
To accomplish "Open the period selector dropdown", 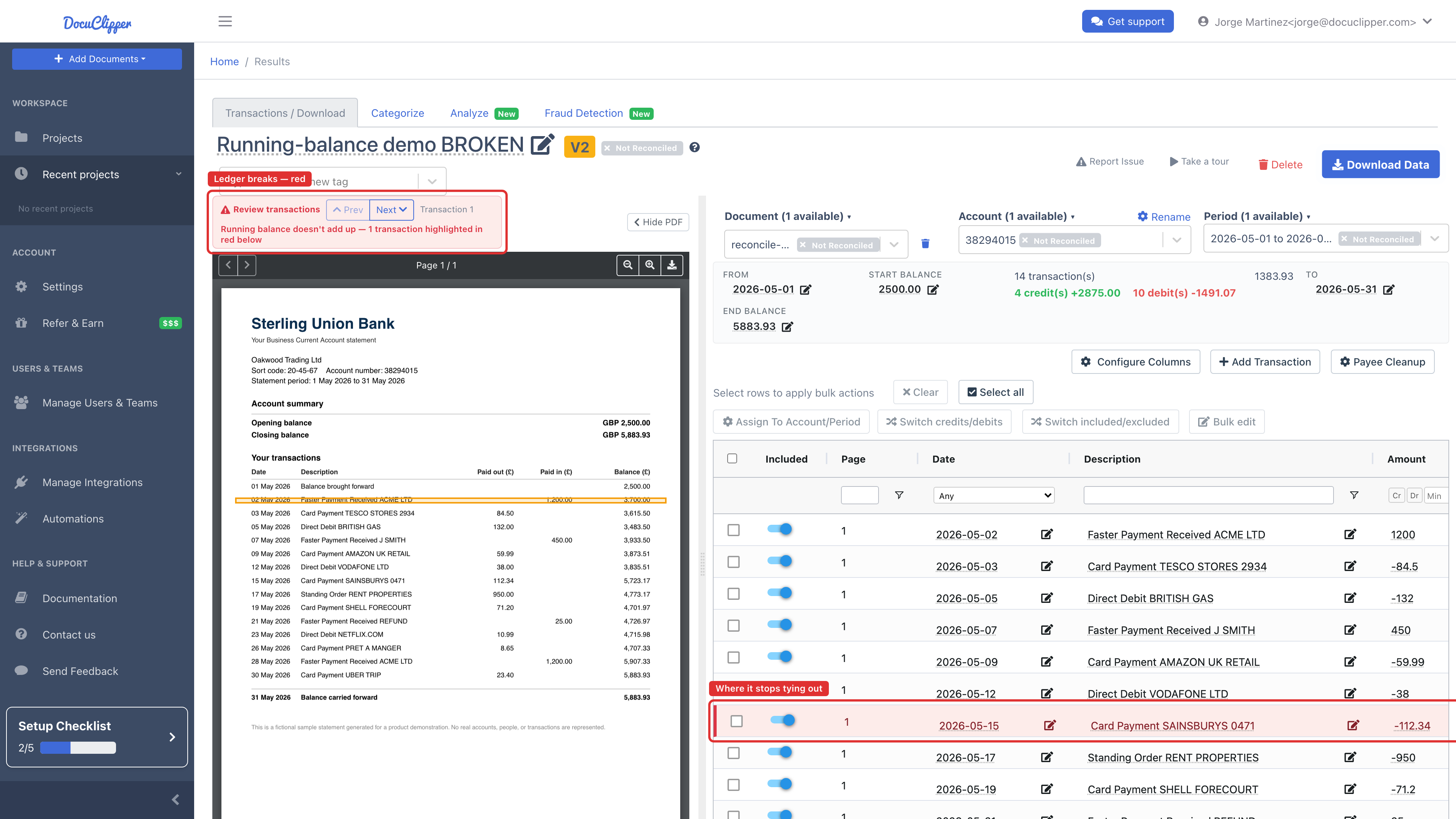I will tap(1434, 238).
